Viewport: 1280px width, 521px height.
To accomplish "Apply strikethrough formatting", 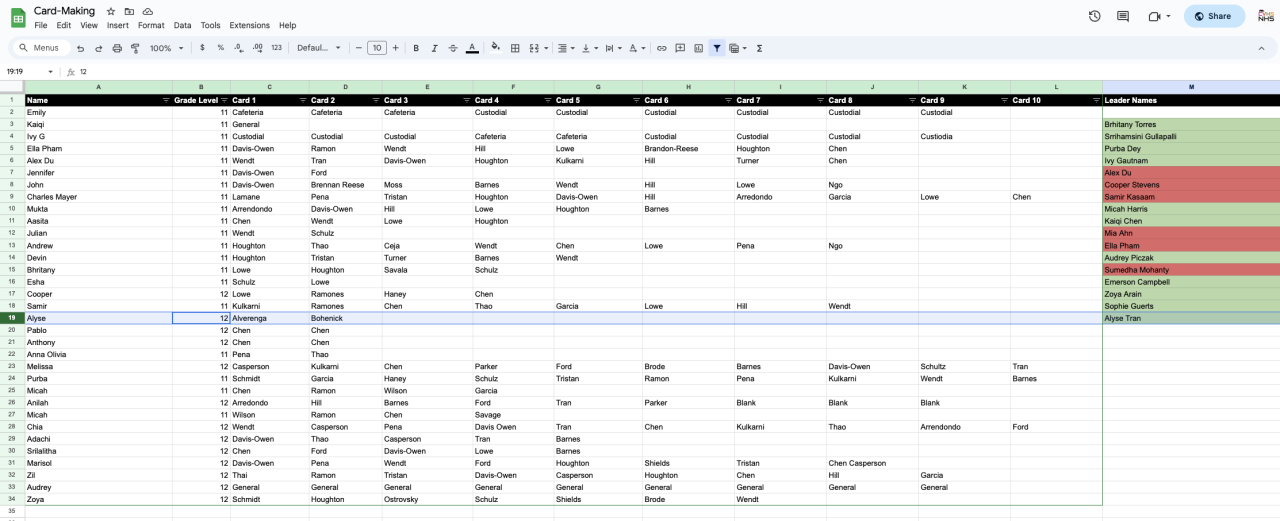I will pos(453,48).
